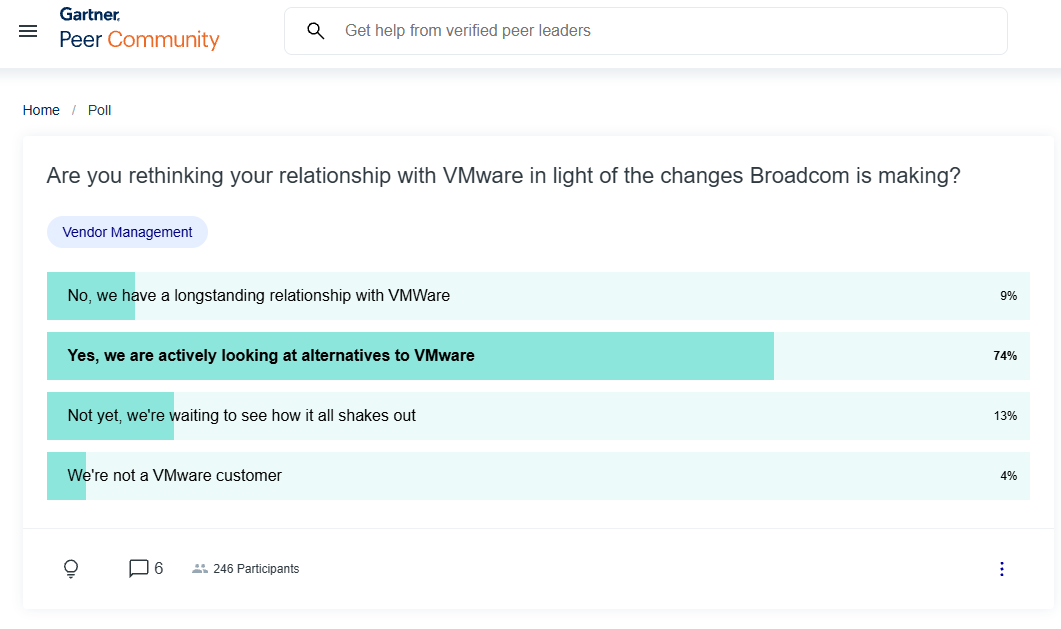Image resolution: width=1061 pixels, height=629 pixels.
Task: Open the hamburger navigation menu
Action: tap(28, 31)
